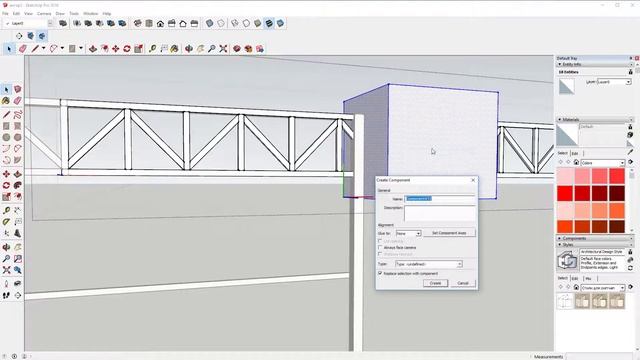Open the Colors materials library dropdown
640x360 pixels.
[x=603, y=162]
